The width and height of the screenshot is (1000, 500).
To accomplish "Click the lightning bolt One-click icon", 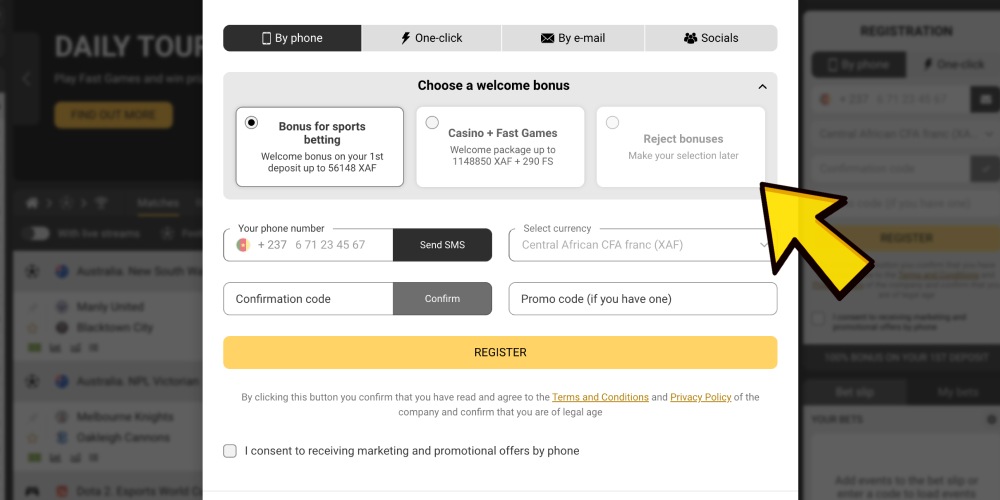I will pyautogui.click(x=406, y=38).
